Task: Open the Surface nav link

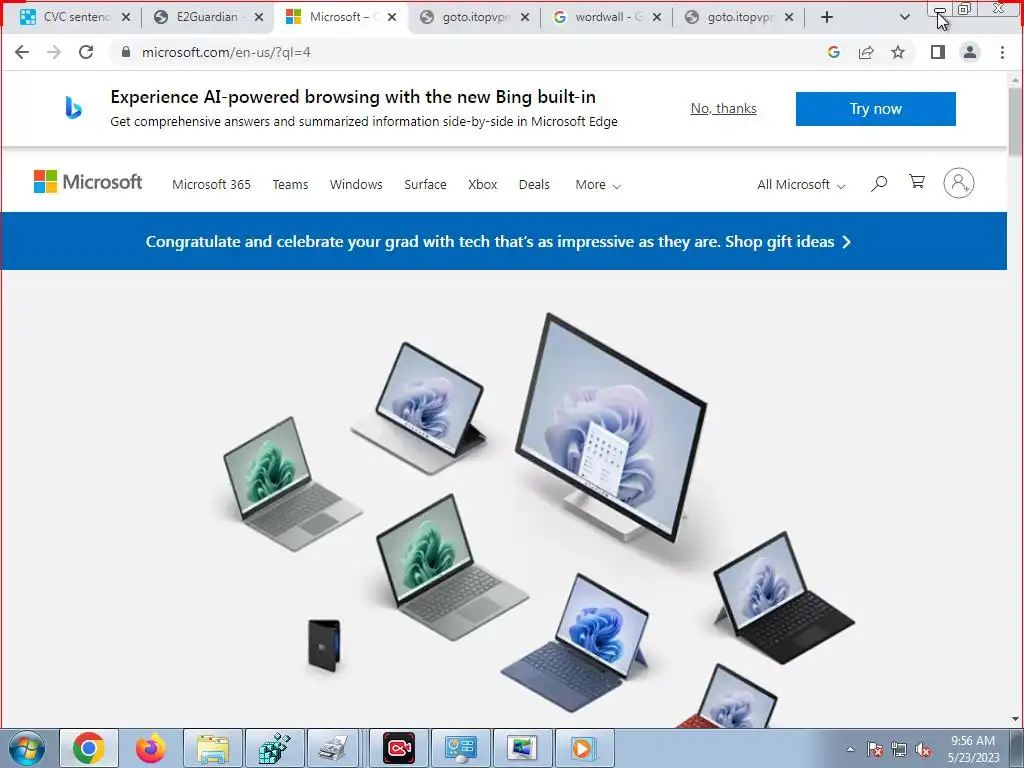Action: pos(425,184)
